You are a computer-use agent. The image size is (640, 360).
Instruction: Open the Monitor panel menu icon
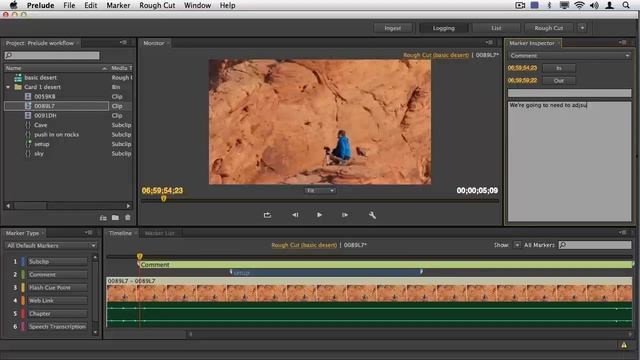coord(489,42)
